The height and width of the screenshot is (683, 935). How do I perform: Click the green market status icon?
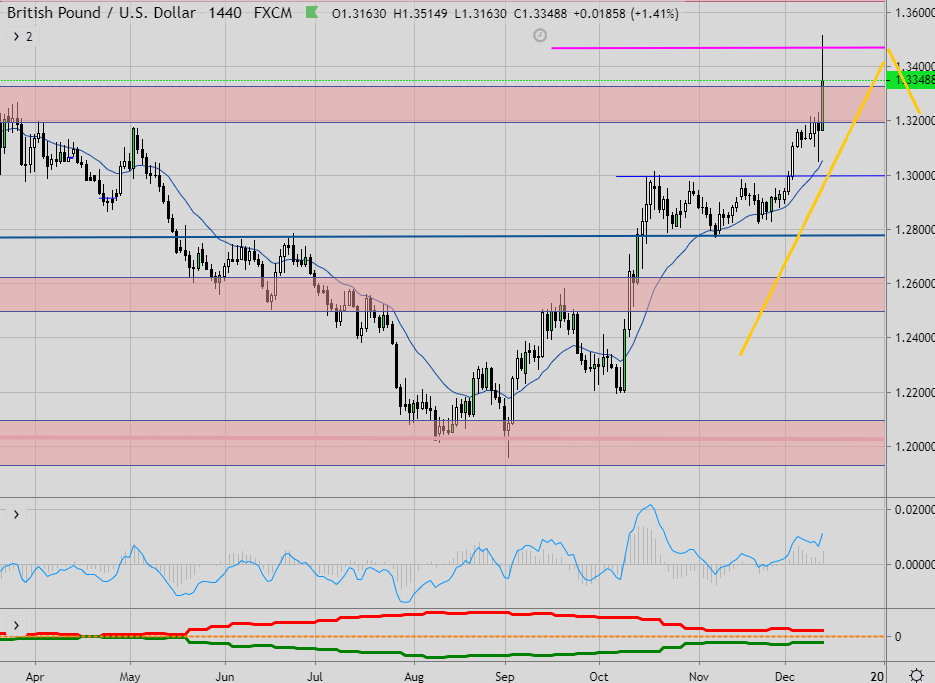pyautogui.click(x=311, y=12)
